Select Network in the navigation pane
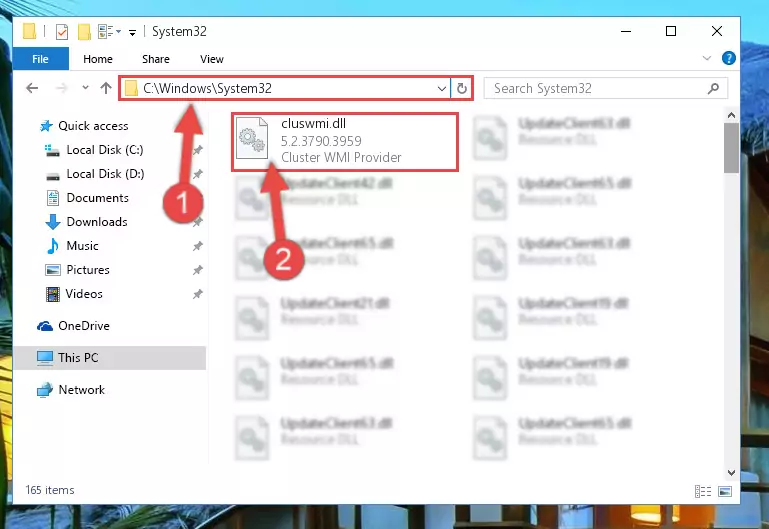Viewport: 769px width, 529px height. (81, 390)
